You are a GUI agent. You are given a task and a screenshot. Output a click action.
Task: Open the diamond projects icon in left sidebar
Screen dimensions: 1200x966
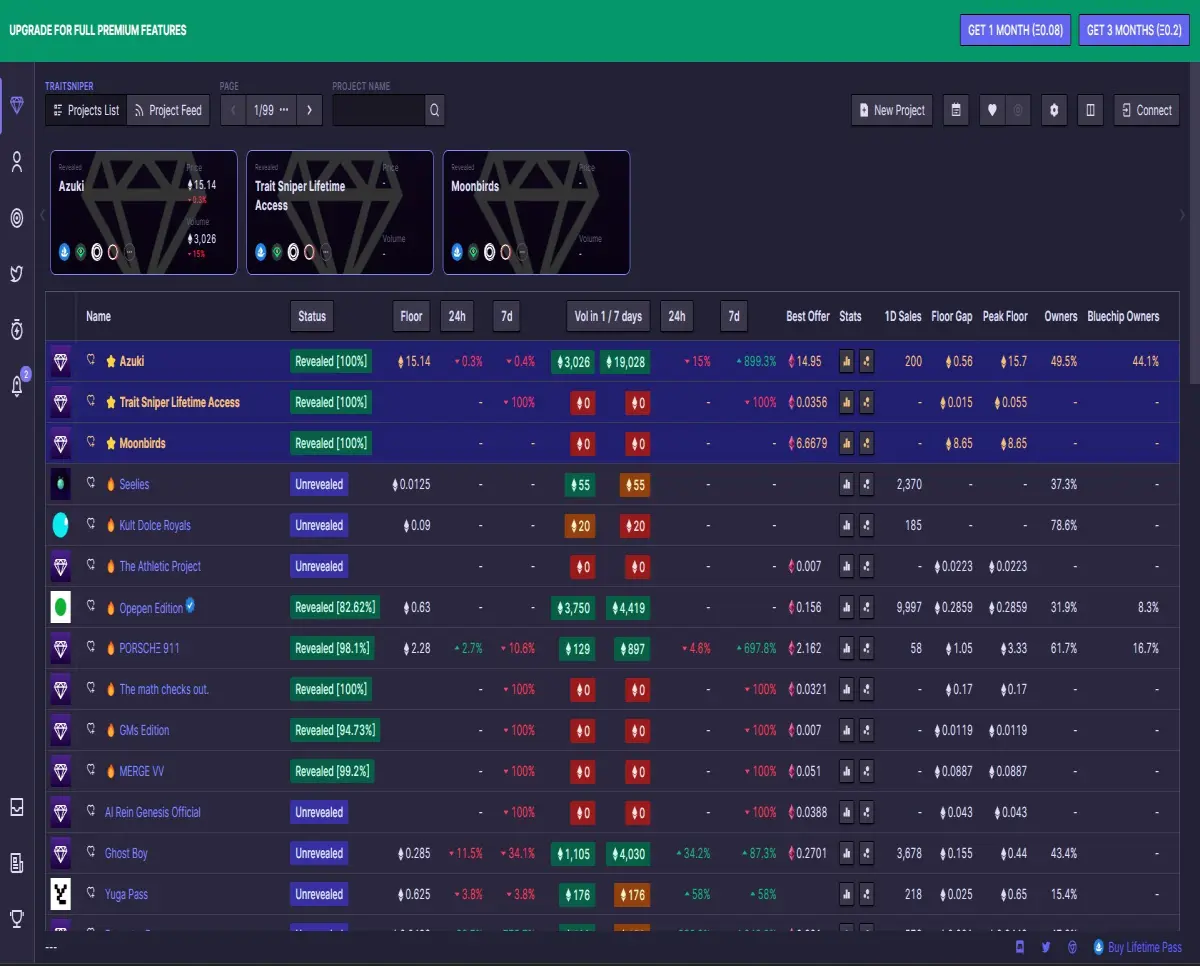click(17, 106)
